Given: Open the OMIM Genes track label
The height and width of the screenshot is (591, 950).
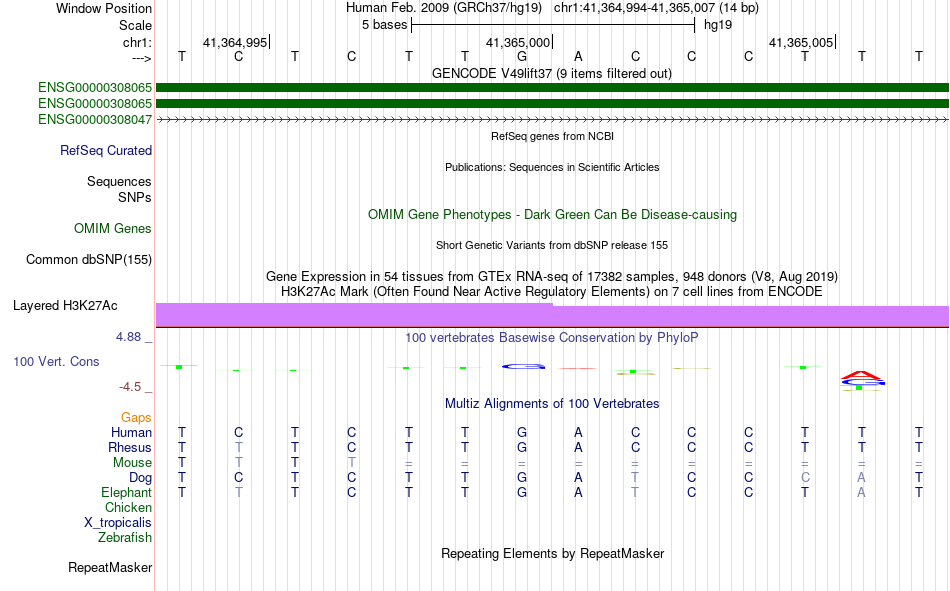Looking at the screenshot, I should click(x=113, y=229).
